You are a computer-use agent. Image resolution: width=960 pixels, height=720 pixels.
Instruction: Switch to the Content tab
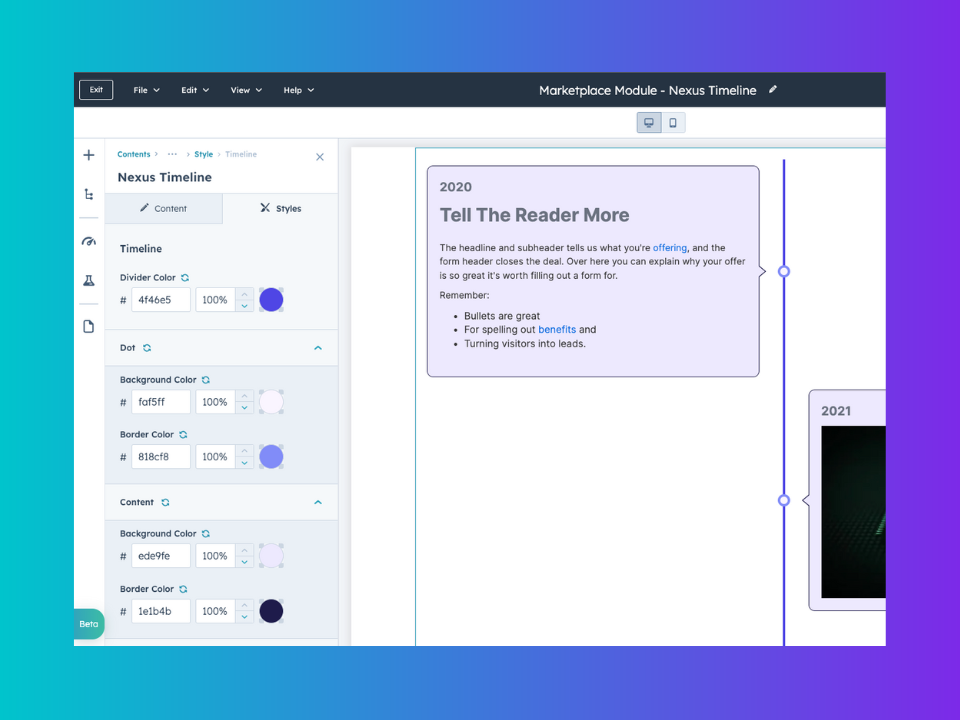pyautogui.click(x=163, y=209)
